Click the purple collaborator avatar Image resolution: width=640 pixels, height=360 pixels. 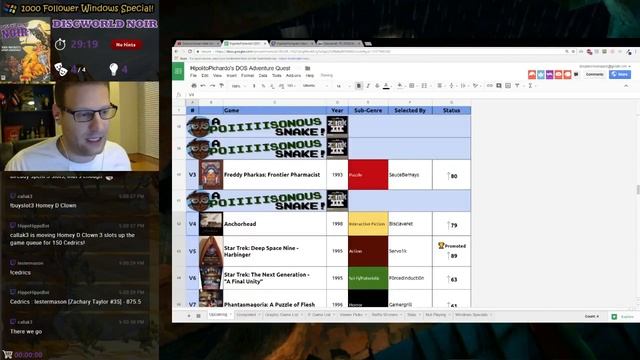pyautogui.click(x=549, y=75)
